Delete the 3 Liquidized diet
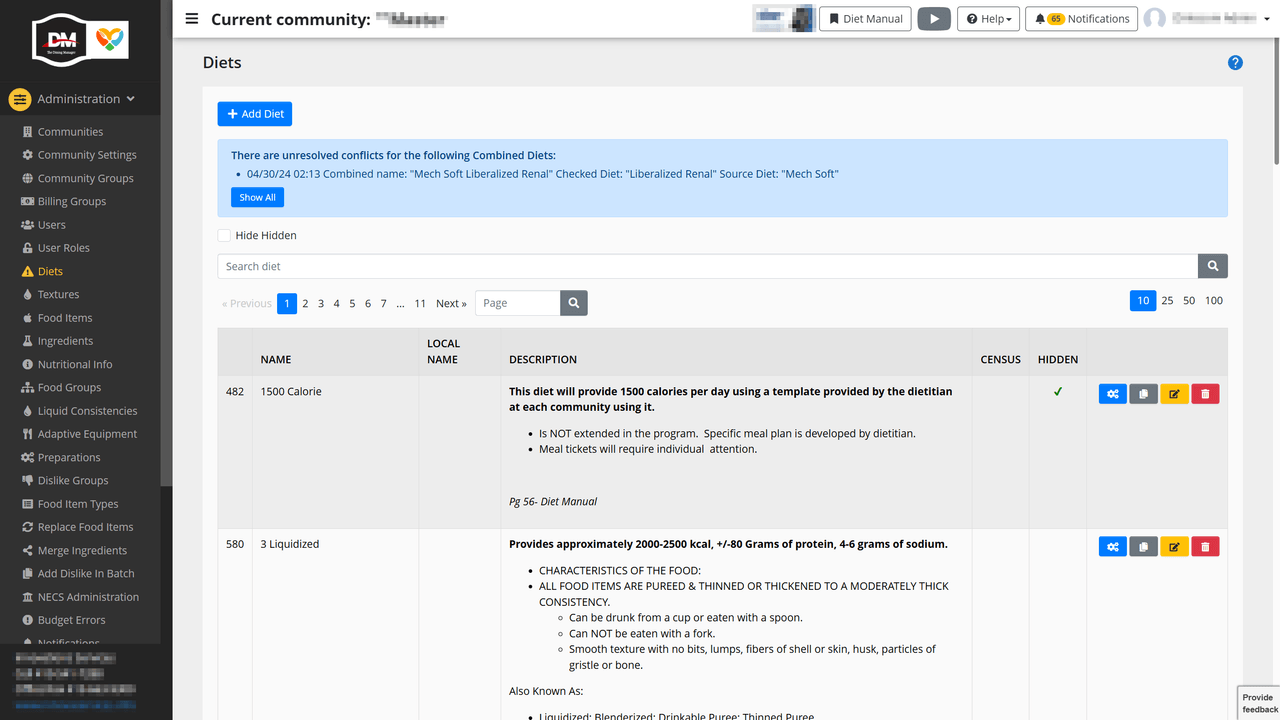Screen dimensions: 1280x720 click(x=1205, y=547)
